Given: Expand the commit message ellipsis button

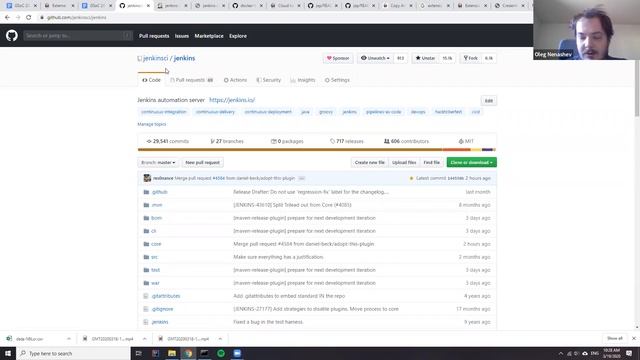Looking at the screenshot, I should (302, 178).
